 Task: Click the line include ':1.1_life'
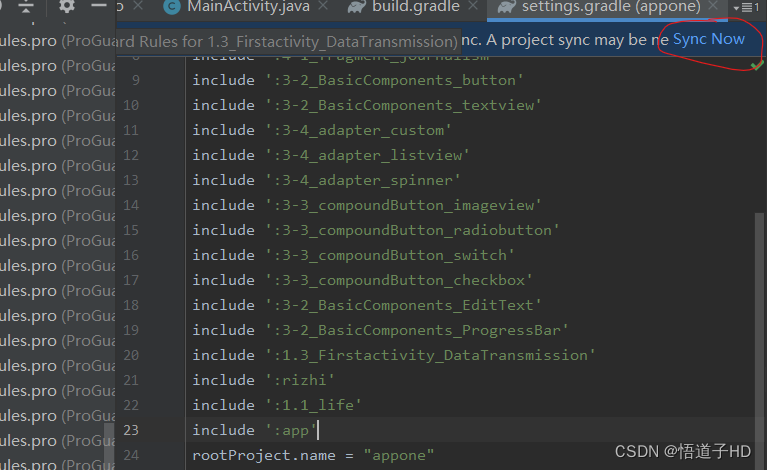pos(277,405)
